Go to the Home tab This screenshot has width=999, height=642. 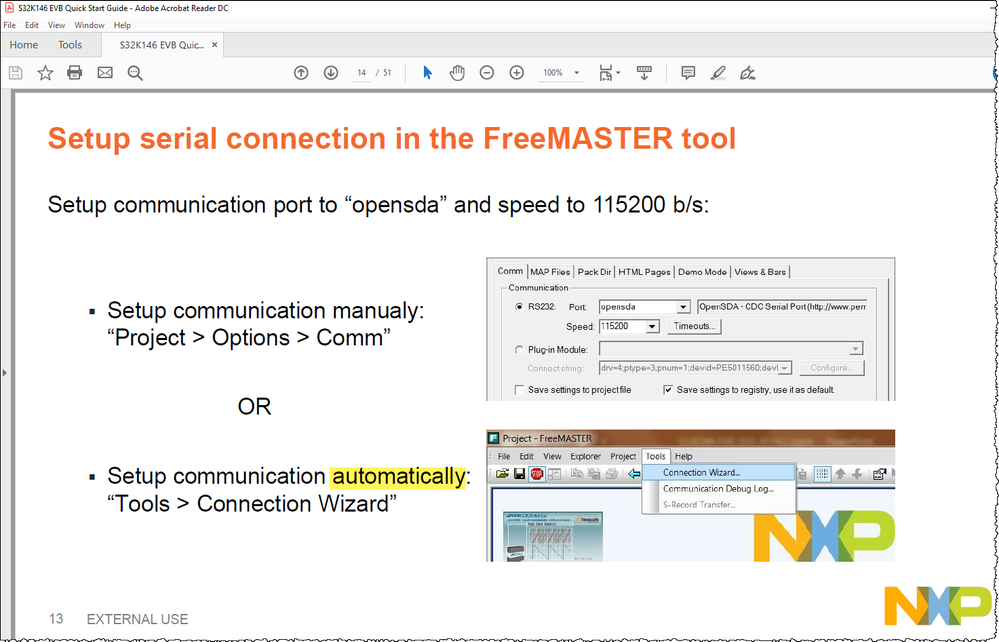[x=24, y=45]
